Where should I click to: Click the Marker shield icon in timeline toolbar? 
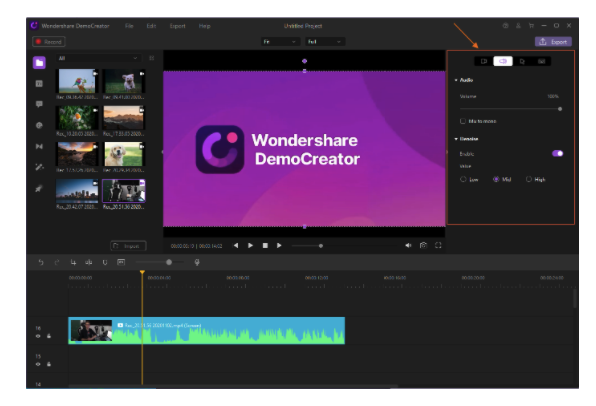click(105, 262)
